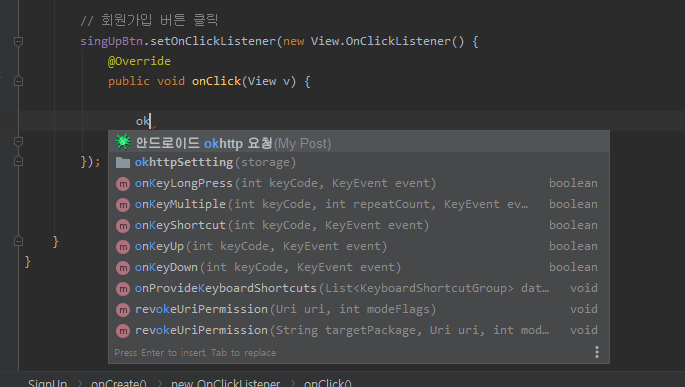
Task: Click the typed 'ok' text in the editor
Action: coord(143,121)
